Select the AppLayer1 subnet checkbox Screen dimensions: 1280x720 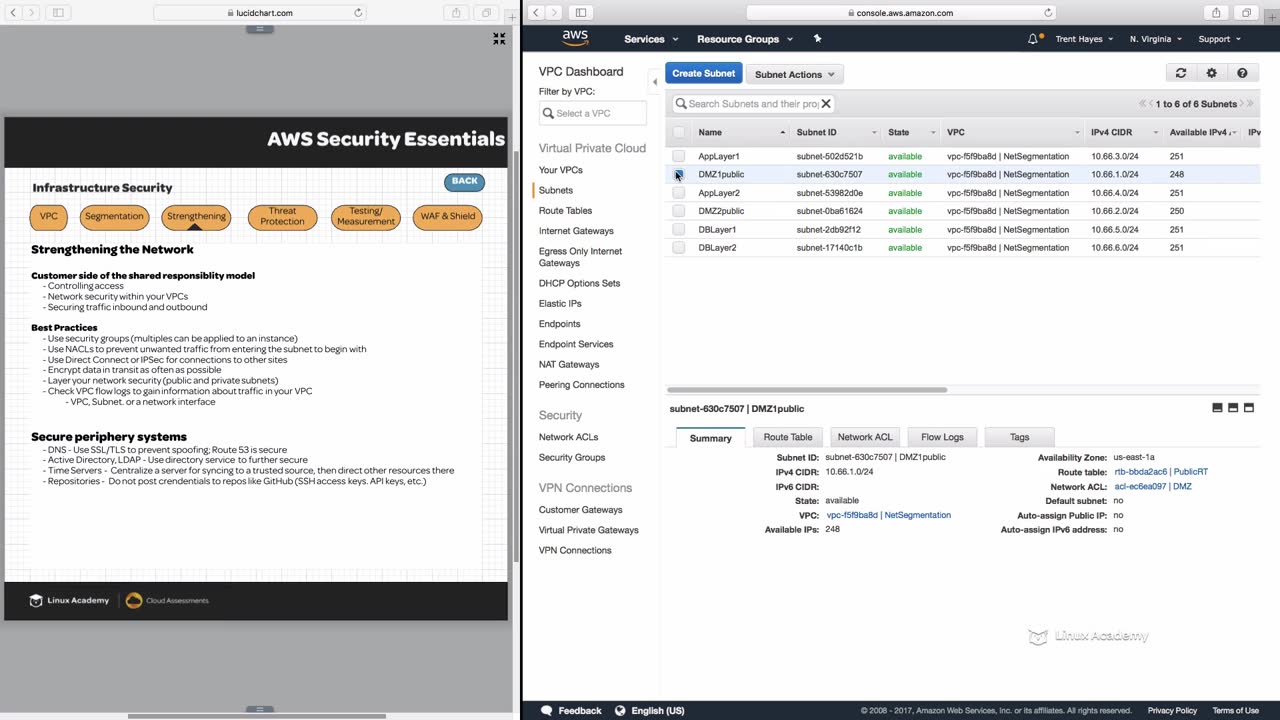(679, 156)
